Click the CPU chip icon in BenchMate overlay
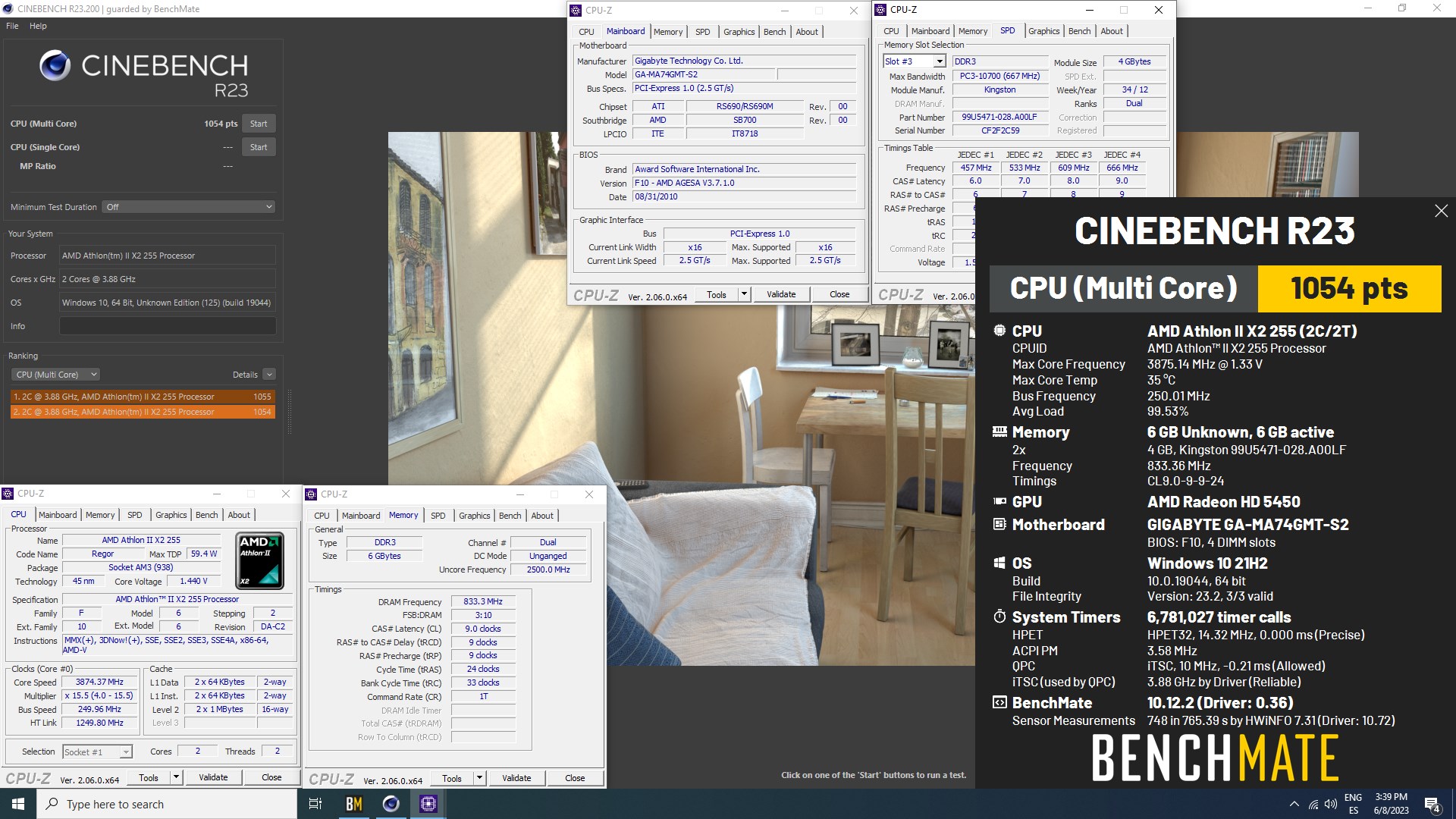Image resolution: width=1456 pixels, height=819 pixels. [x=999, y=331]
